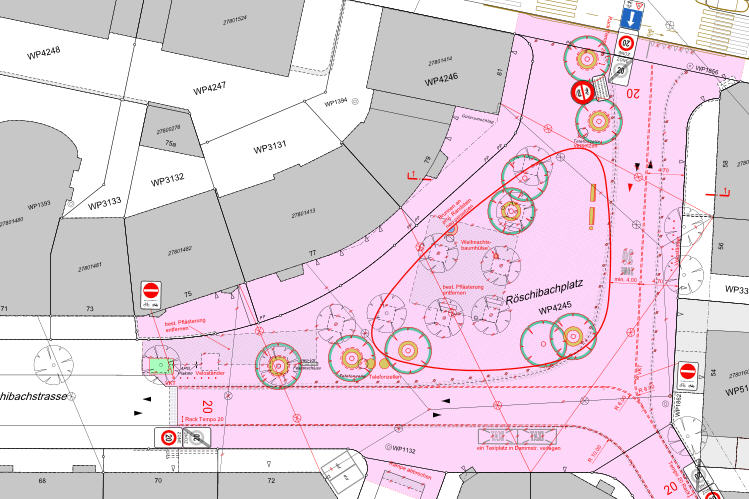Select the no-entry sign beside building 75

coord(151,291)
